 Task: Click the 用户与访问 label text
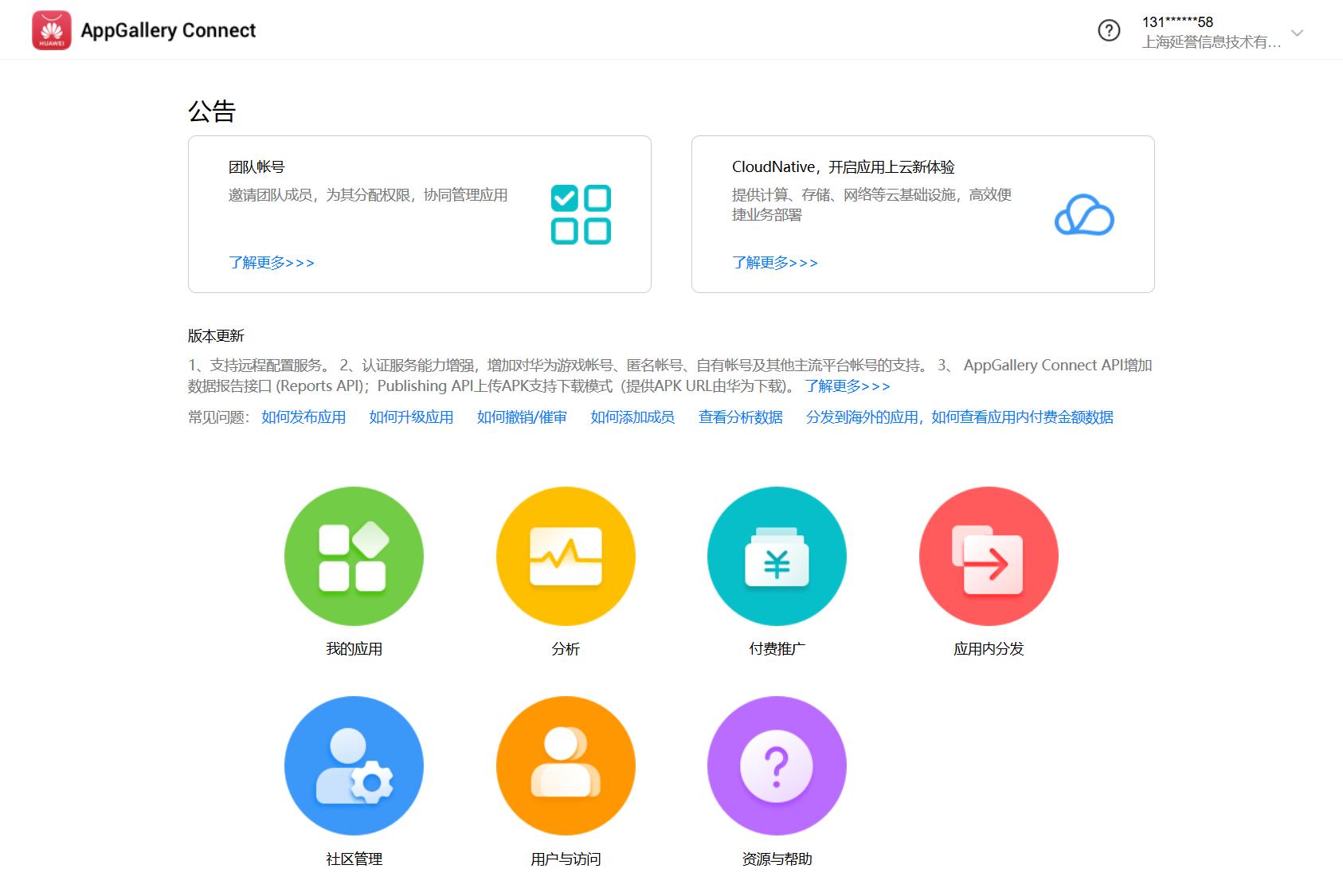(566, 859)
